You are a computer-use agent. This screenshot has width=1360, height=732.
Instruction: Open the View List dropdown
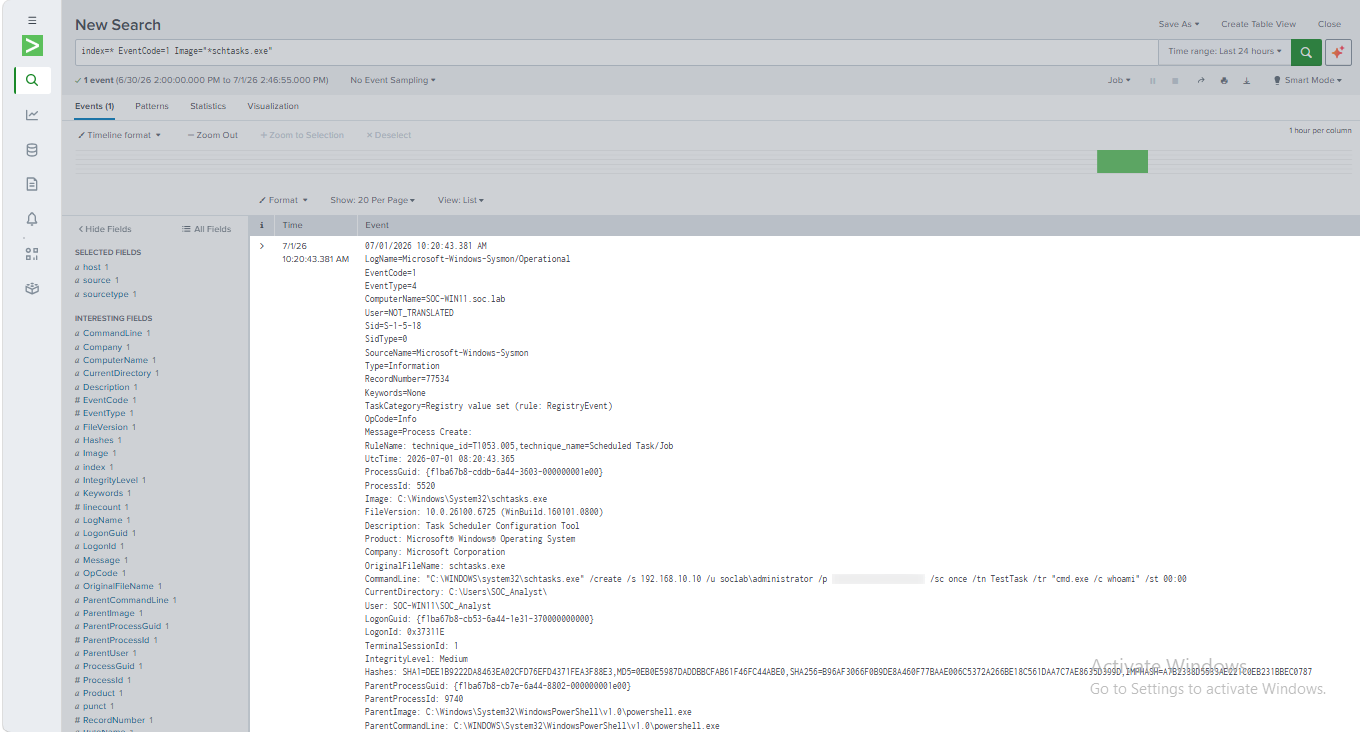click(x=460, y=200)
